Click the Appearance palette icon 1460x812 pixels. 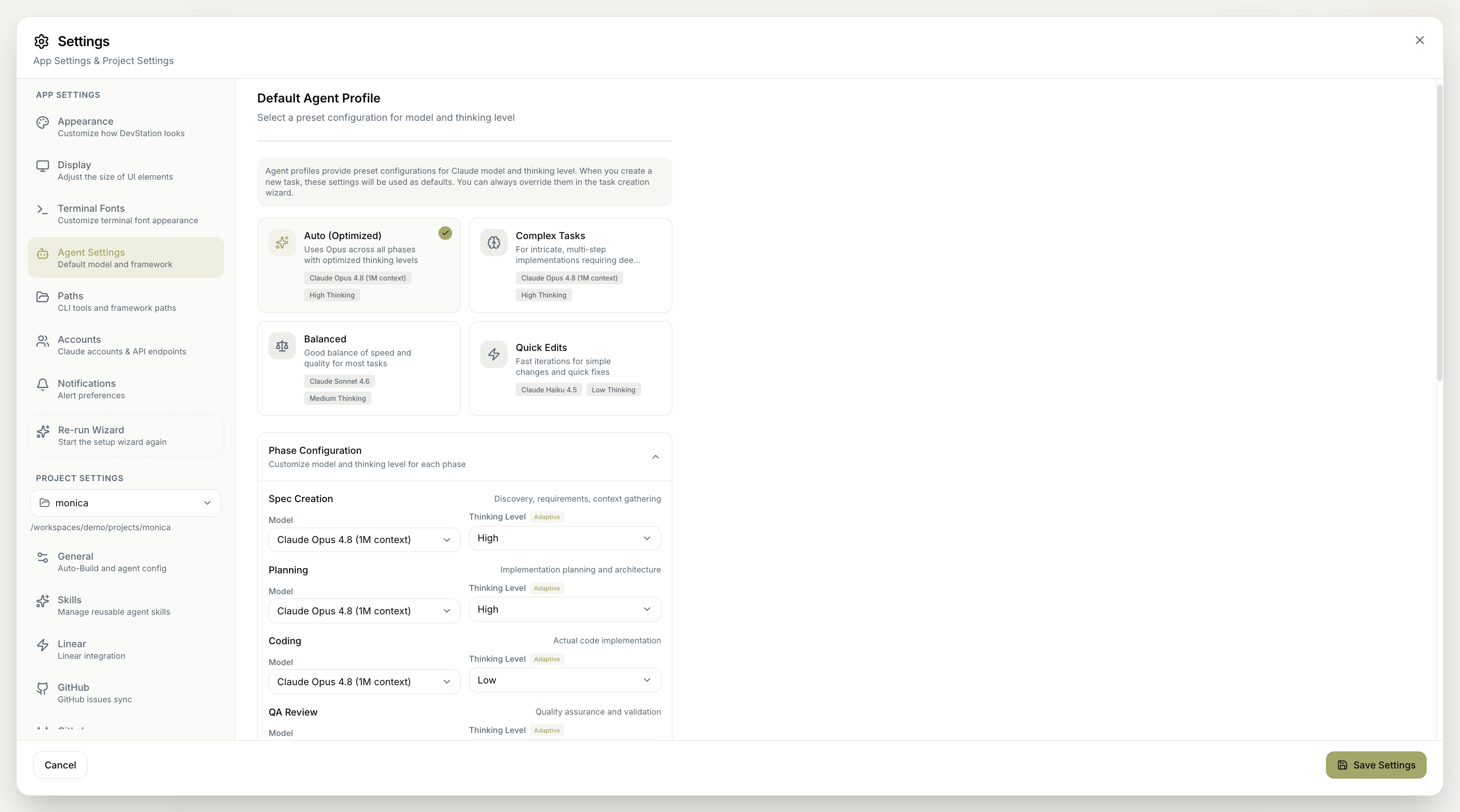tap(43, 123)
